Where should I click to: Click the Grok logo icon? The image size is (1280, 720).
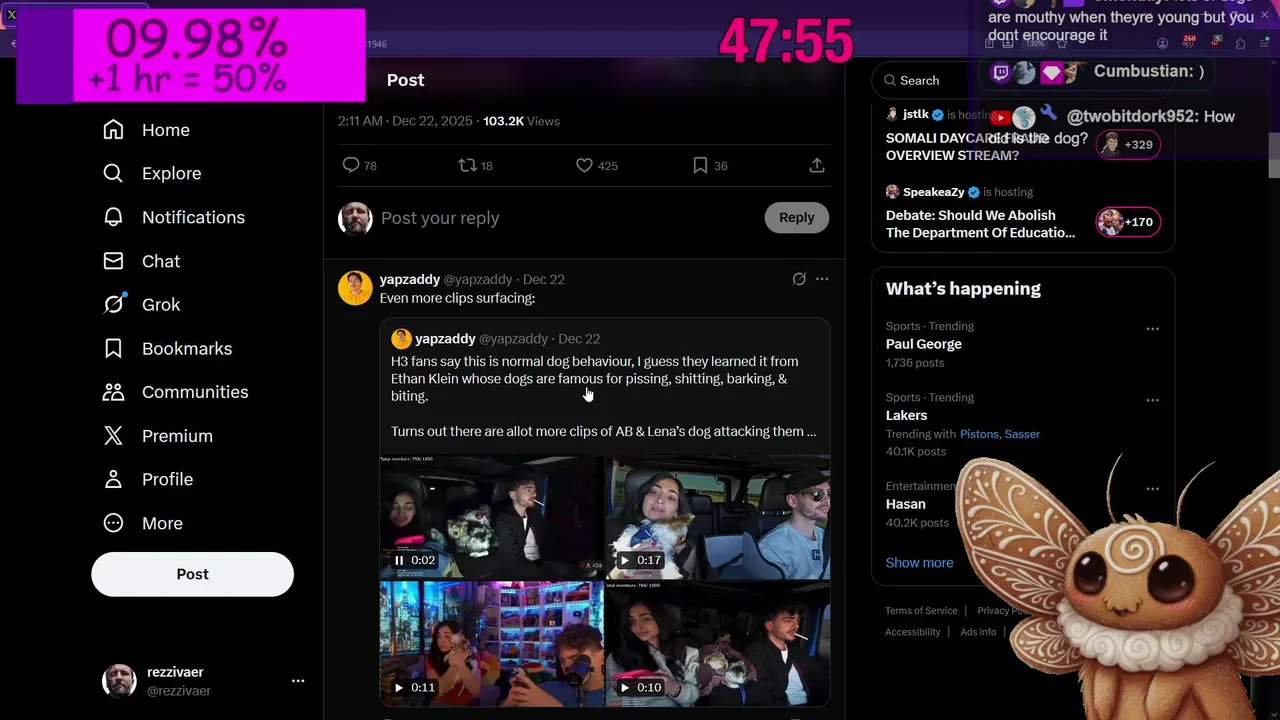tap(113, 304)
